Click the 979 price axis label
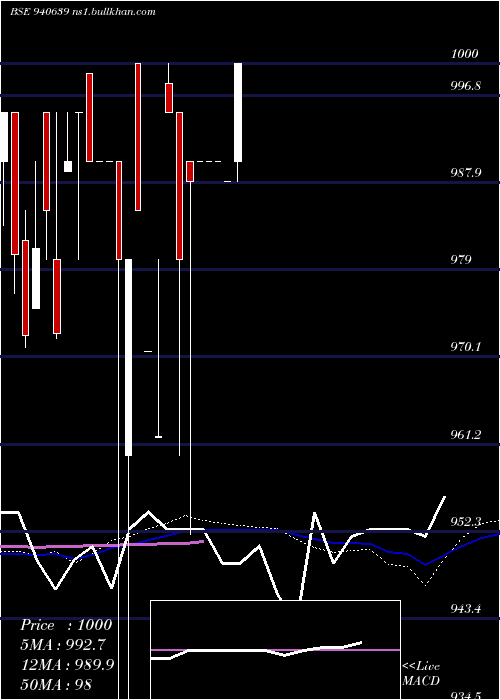500x700 pixels. click(461, 259)
